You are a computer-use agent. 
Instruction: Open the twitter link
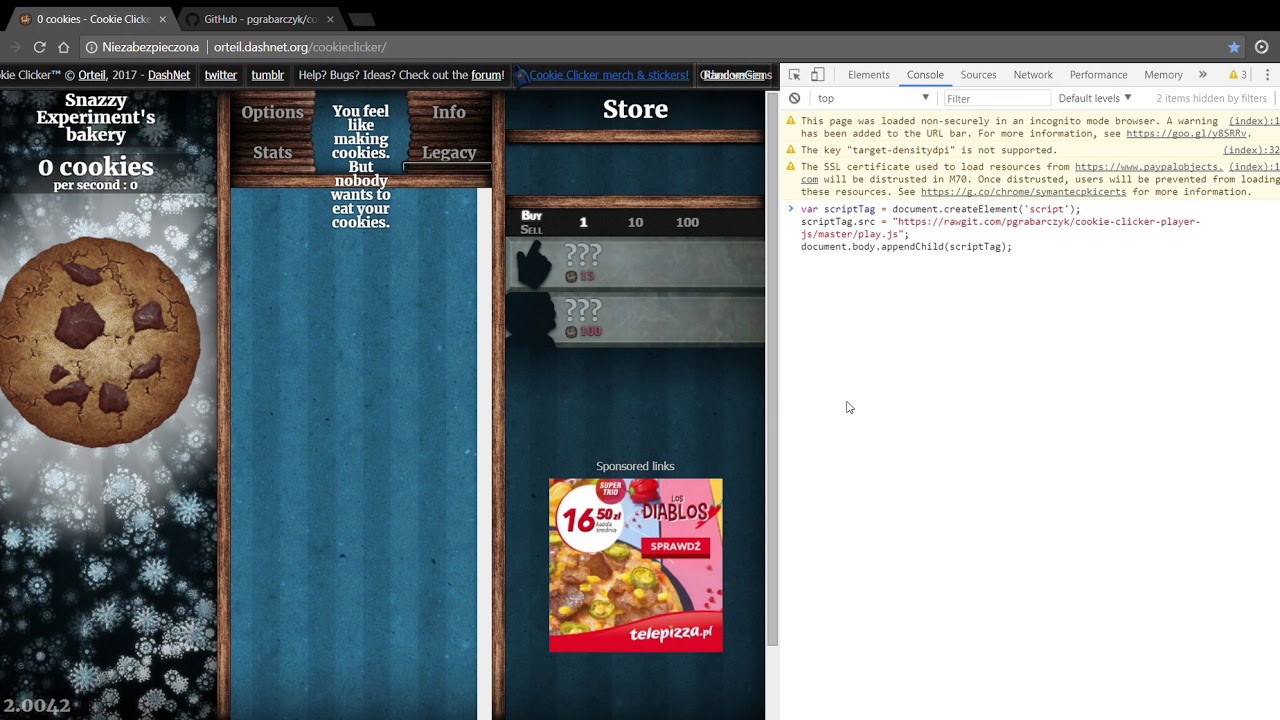[x=221, y=75]
